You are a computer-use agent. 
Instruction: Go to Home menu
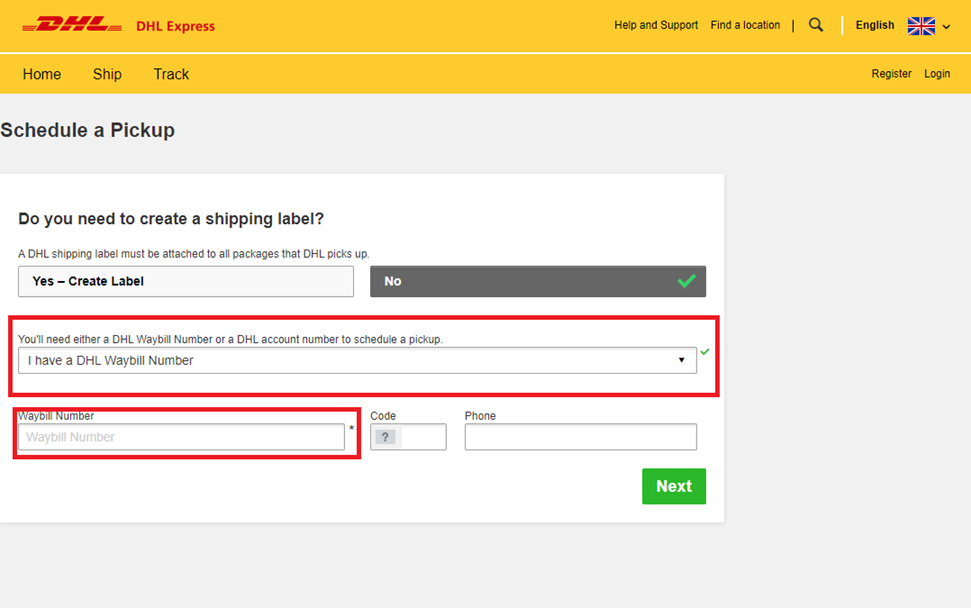coord(42,74)
